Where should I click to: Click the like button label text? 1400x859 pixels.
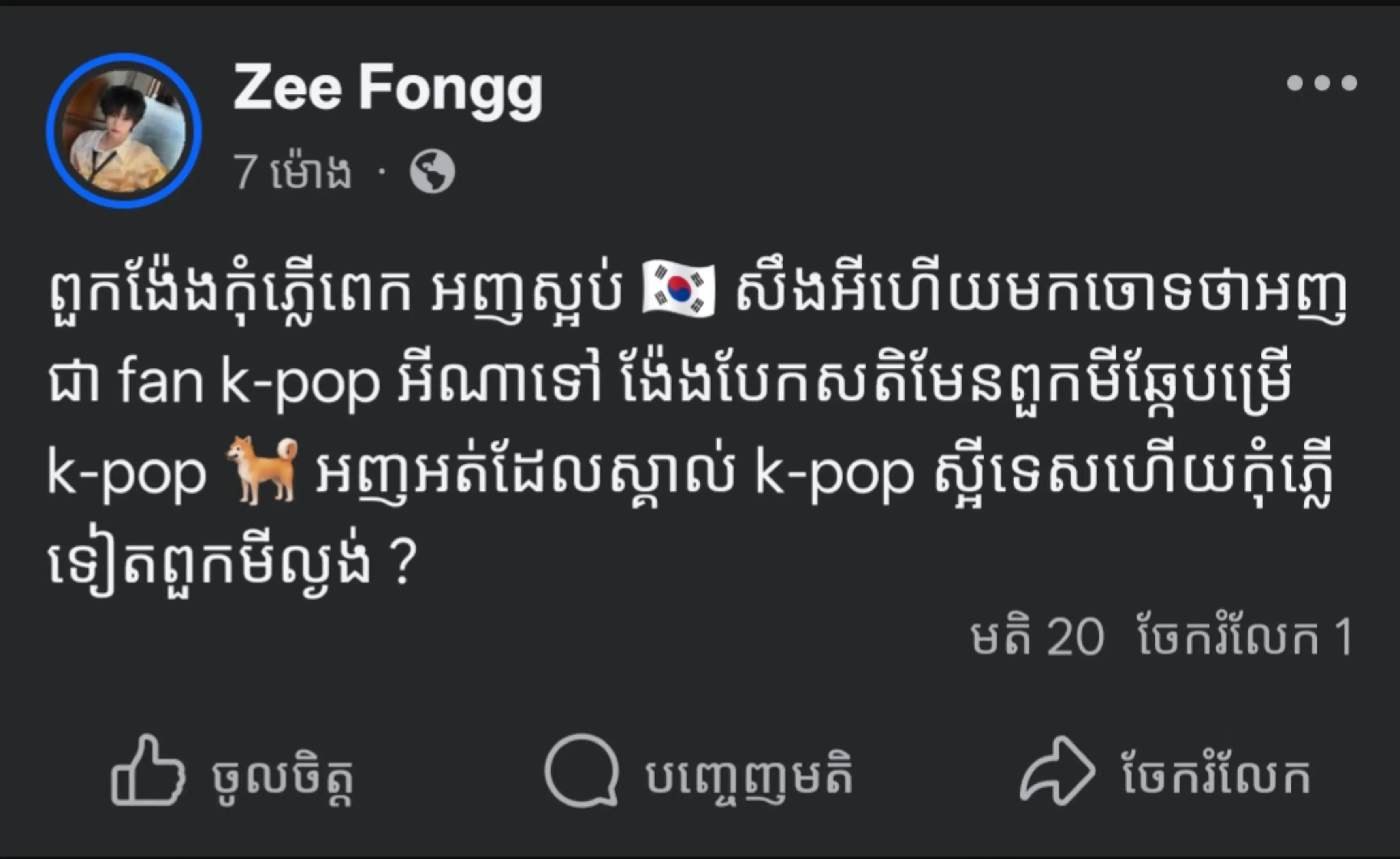click(283, 777)
